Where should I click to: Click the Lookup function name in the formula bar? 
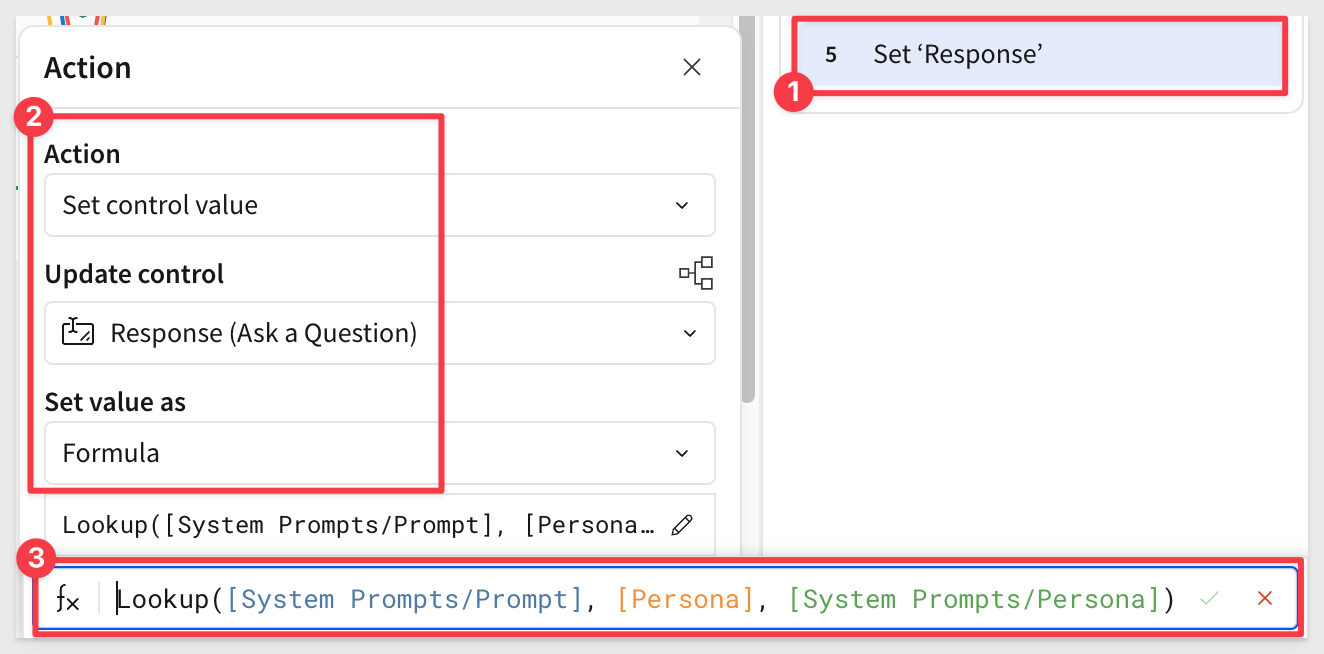(163, 600)
